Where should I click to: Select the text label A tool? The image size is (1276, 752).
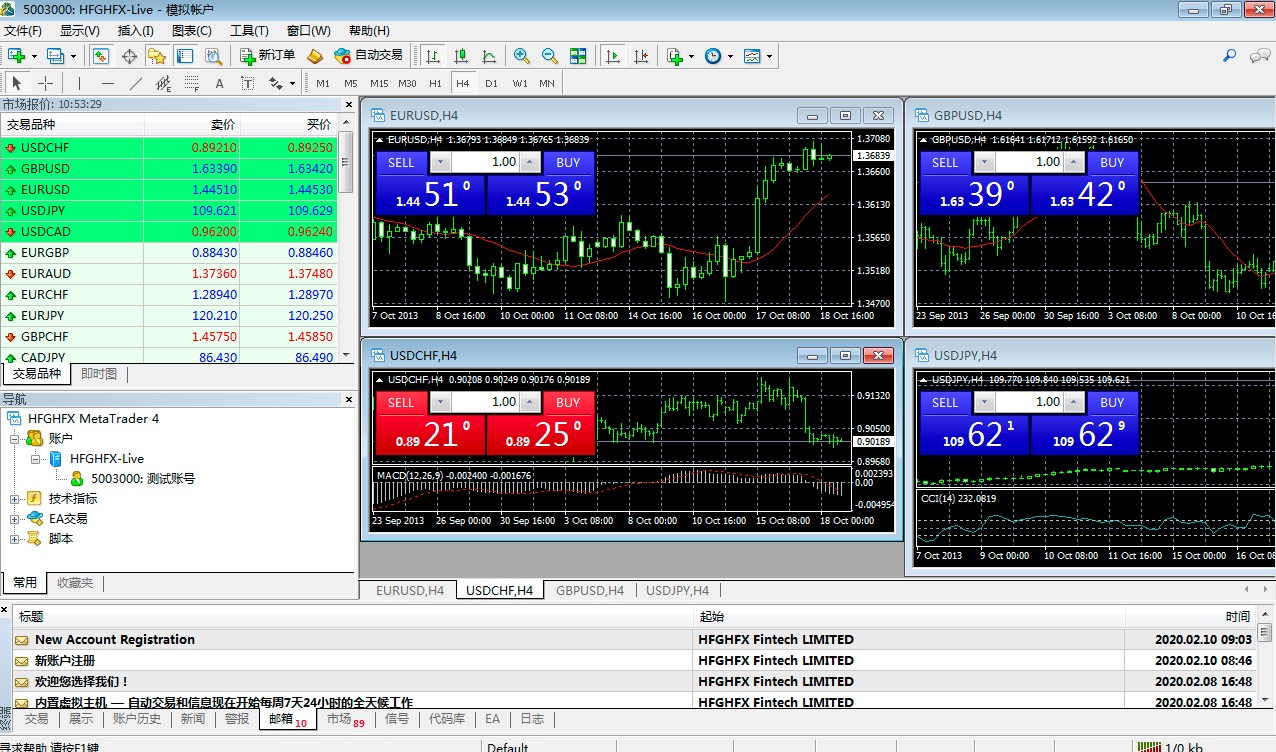pos(220,83)
